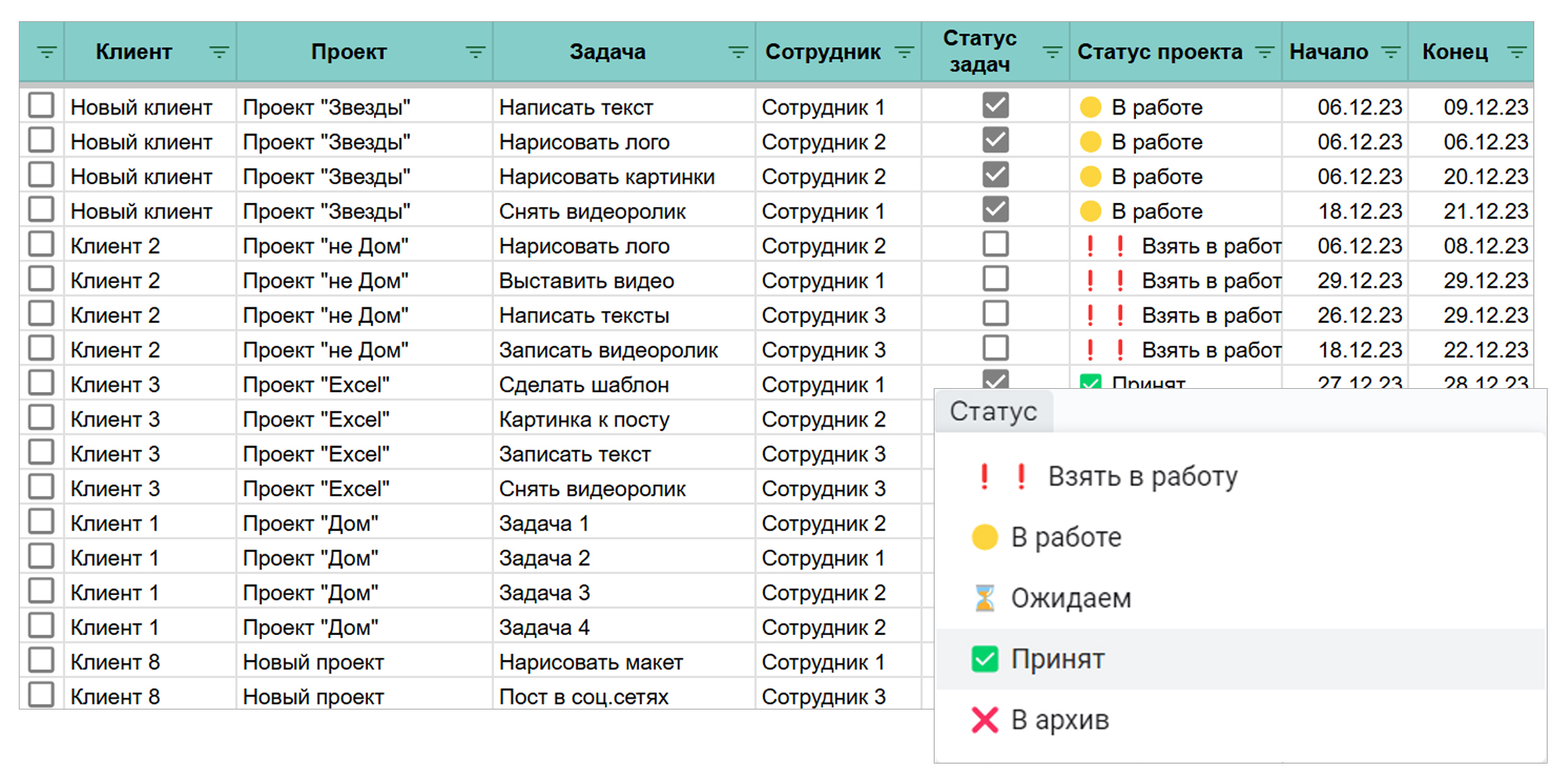This screenshot has width=1568, height=784.
Task: Click yellow circle icon in Написать текст row
Action: tap(1091, 107)
